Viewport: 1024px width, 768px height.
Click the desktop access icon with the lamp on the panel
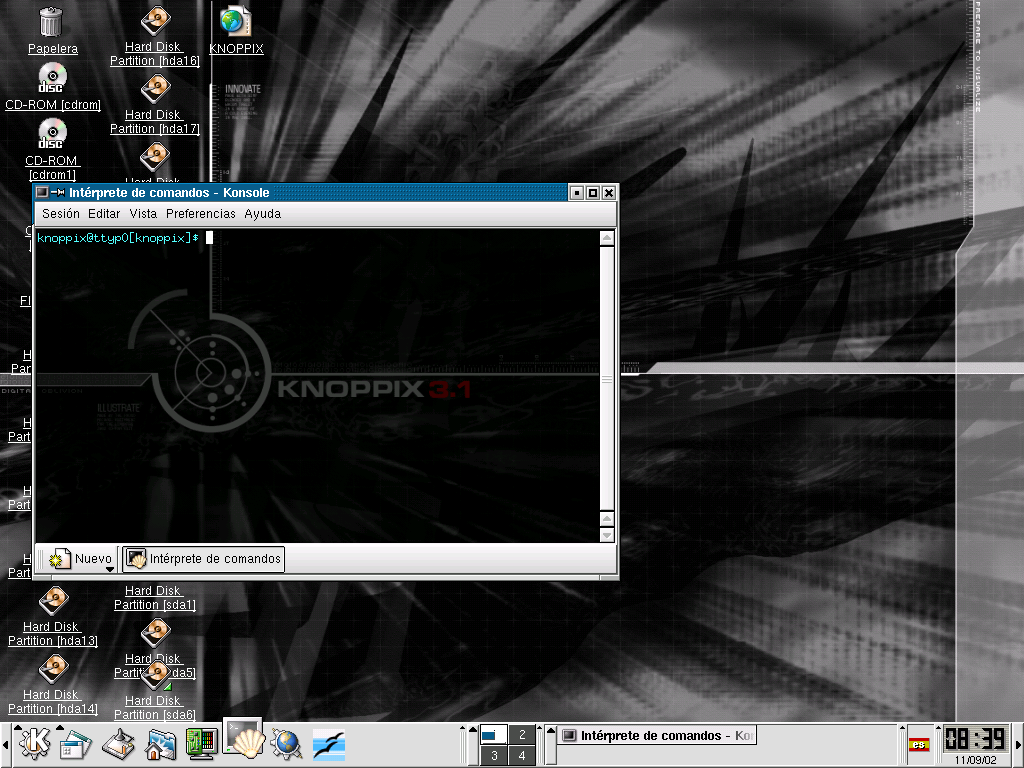(x=118, y=744)
